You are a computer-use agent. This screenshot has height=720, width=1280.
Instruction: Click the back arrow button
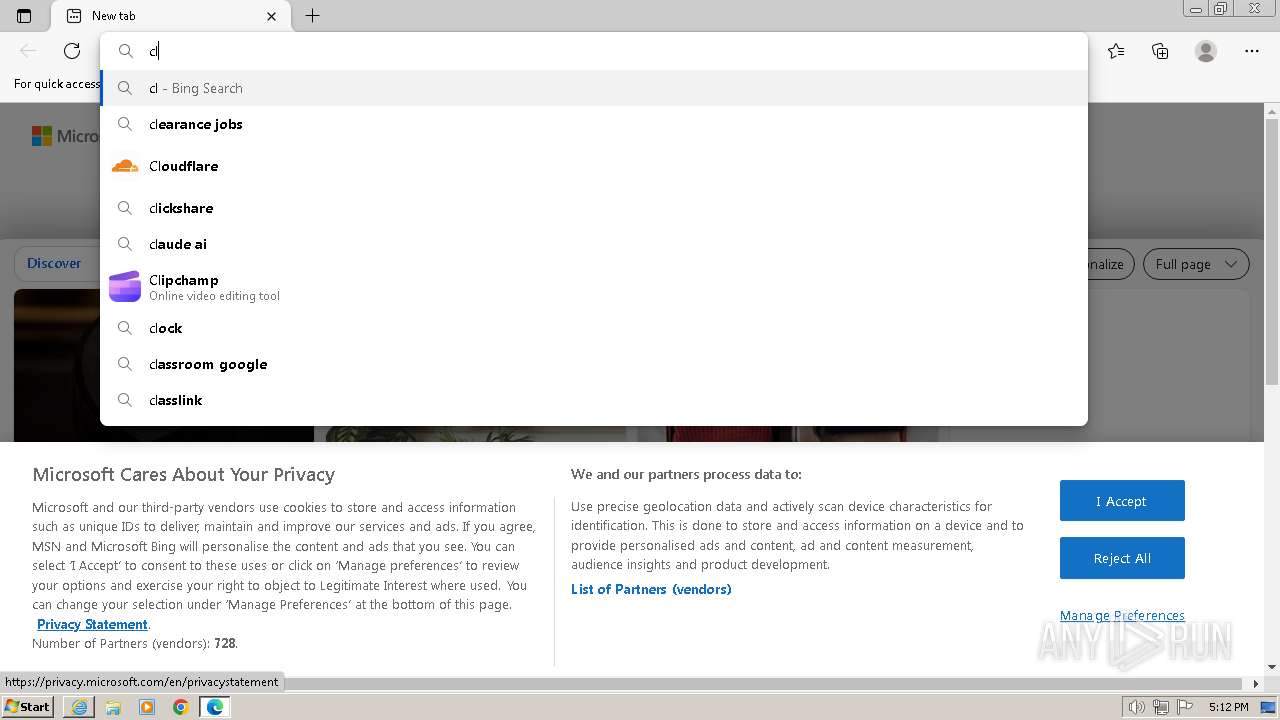click(x=28, y=51)
